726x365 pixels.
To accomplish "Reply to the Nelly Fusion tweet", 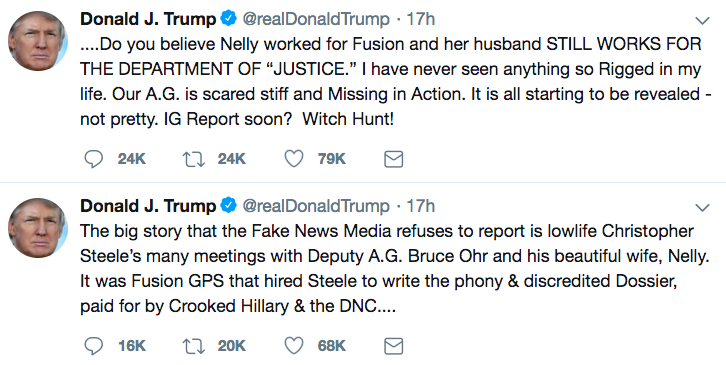I will (x=94, y=159).
